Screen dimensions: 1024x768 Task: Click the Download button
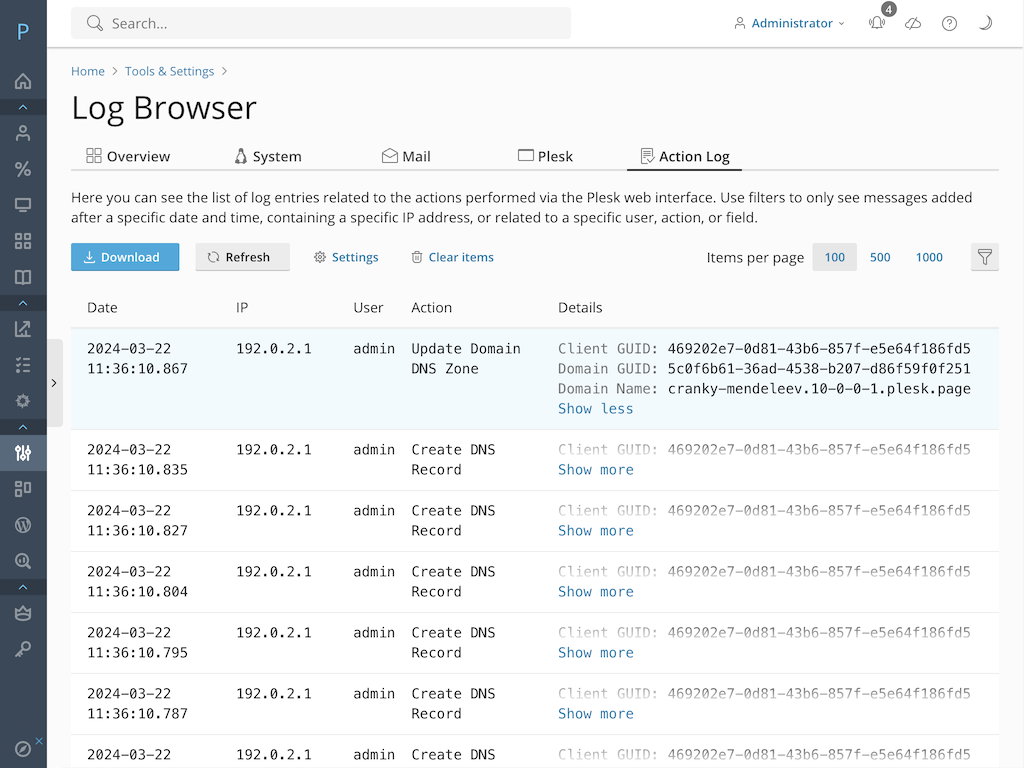coord(125,257)
